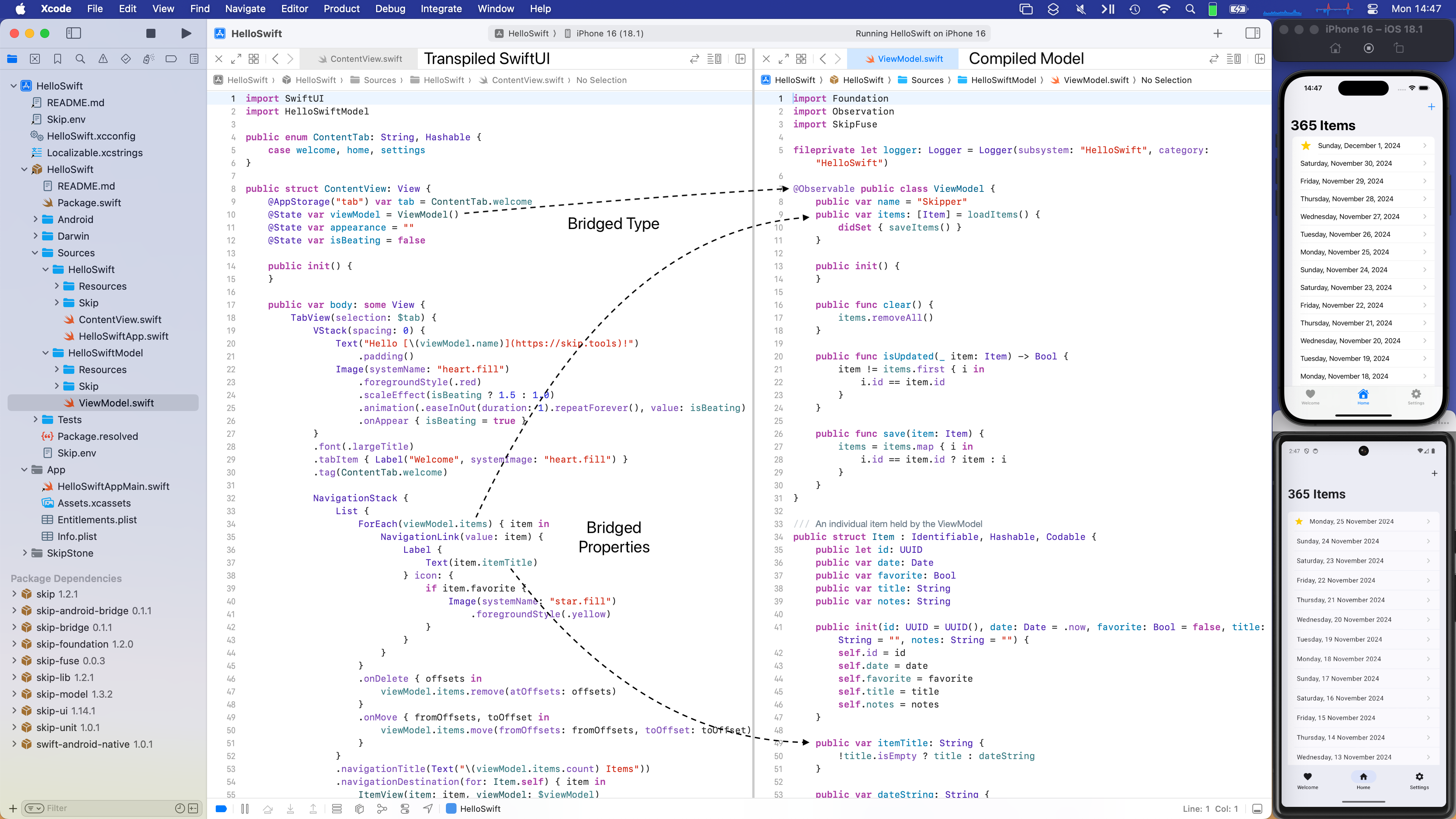Image resolution: width=1456 pixels, height=819 pixels.
Task: Show the Source Control navigator
Action: pyautogui.click(x=35, y=59)
